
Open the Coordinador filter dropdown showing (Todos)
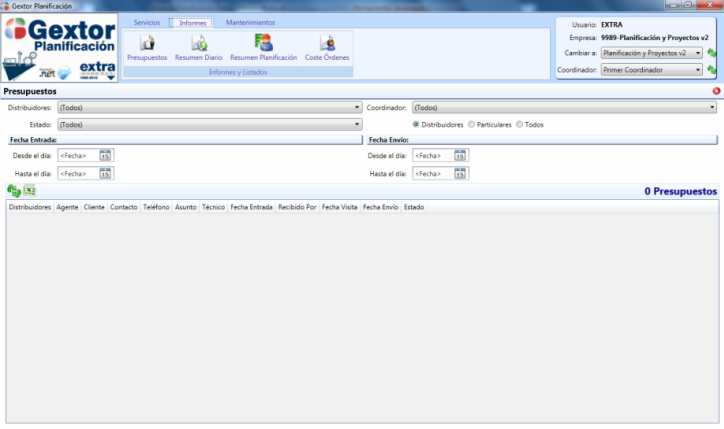pyautogui.click(x=712, y=107)
